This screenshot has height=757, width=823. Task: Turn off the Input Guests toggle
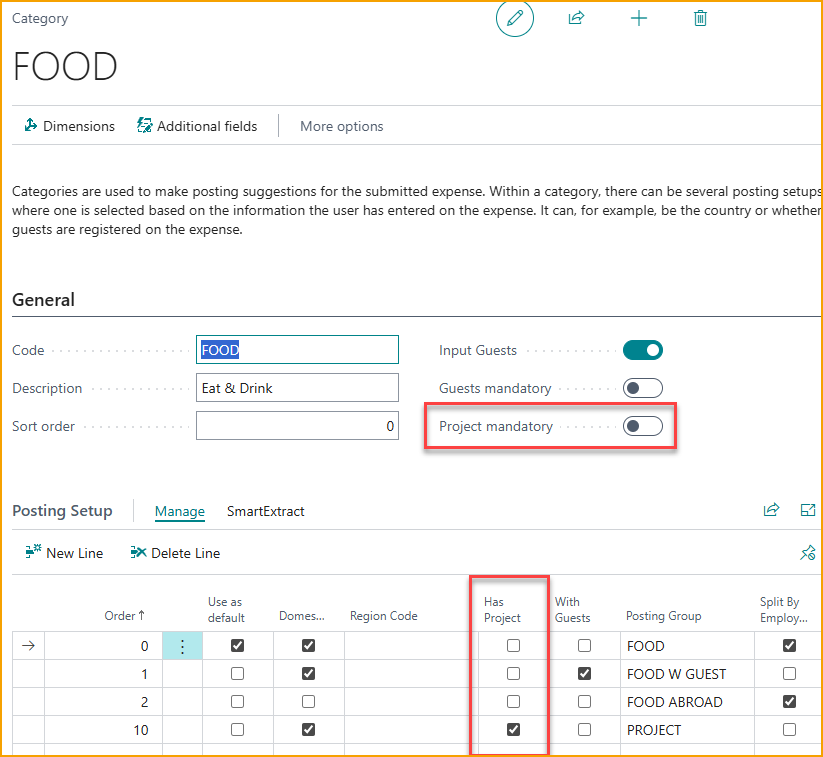coord(642,350)
